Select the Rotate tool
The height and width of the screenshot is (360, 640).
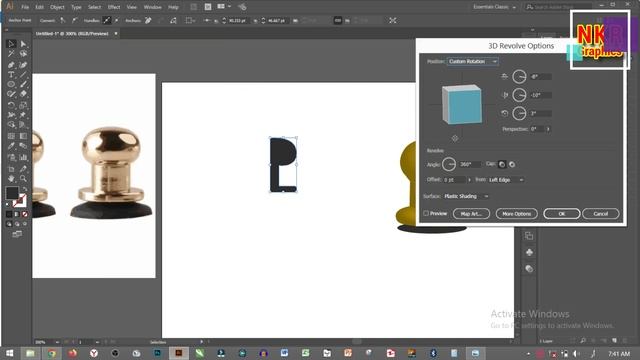click(x=11, y=105)
